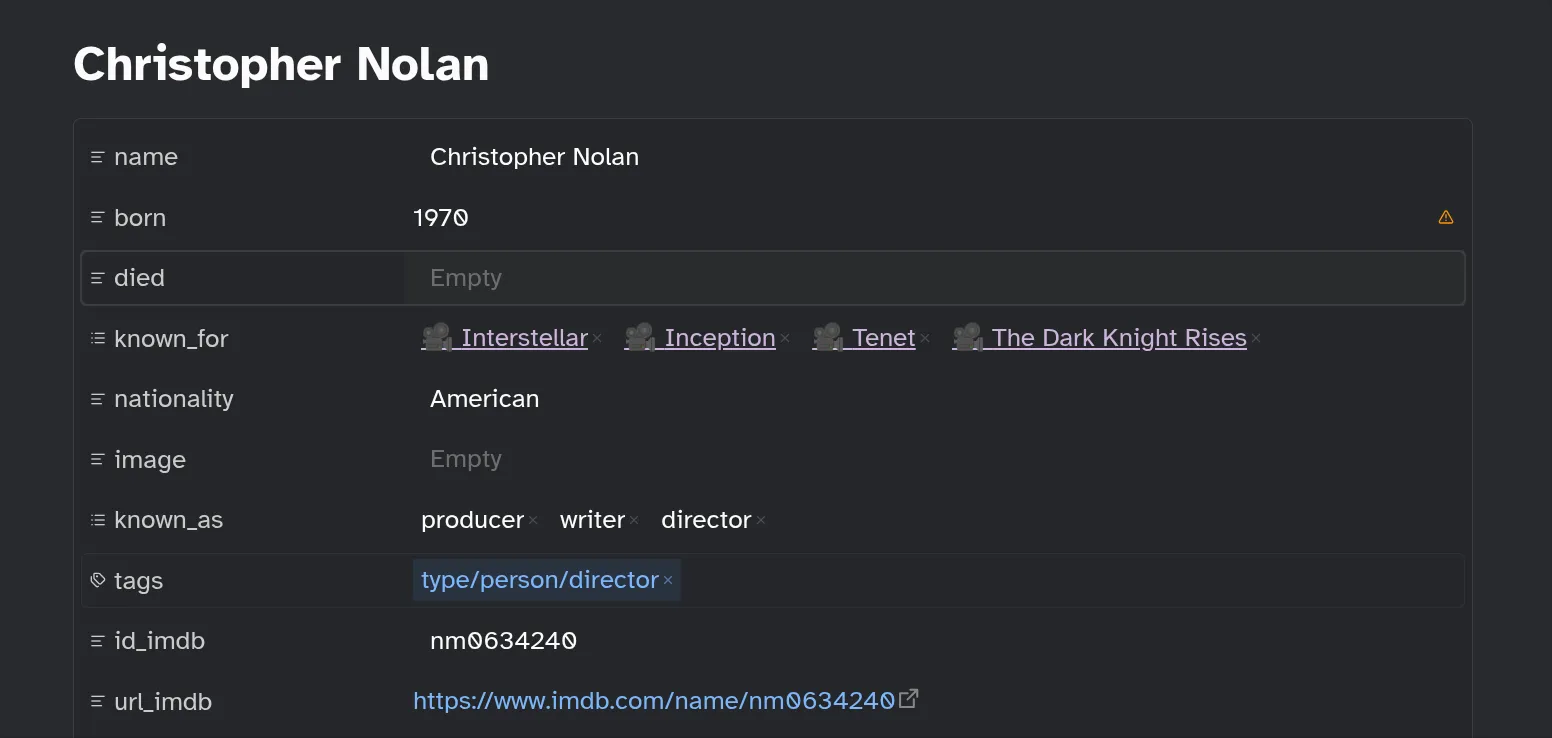The height and width of the screenshot is (738, 1552).
Task: Remove Tenet using its × button
Action: click(x=925, y=338)
